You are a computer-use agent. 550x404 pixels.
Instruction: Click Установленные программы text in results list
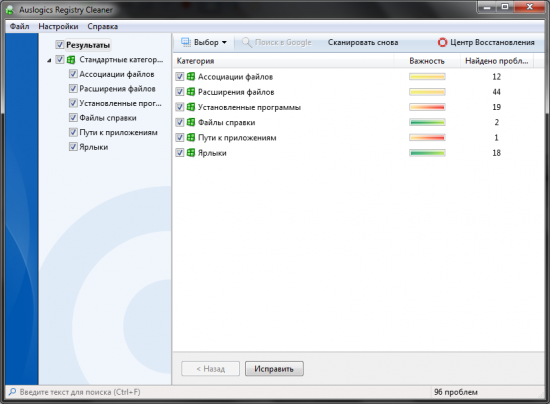(249, 107)
